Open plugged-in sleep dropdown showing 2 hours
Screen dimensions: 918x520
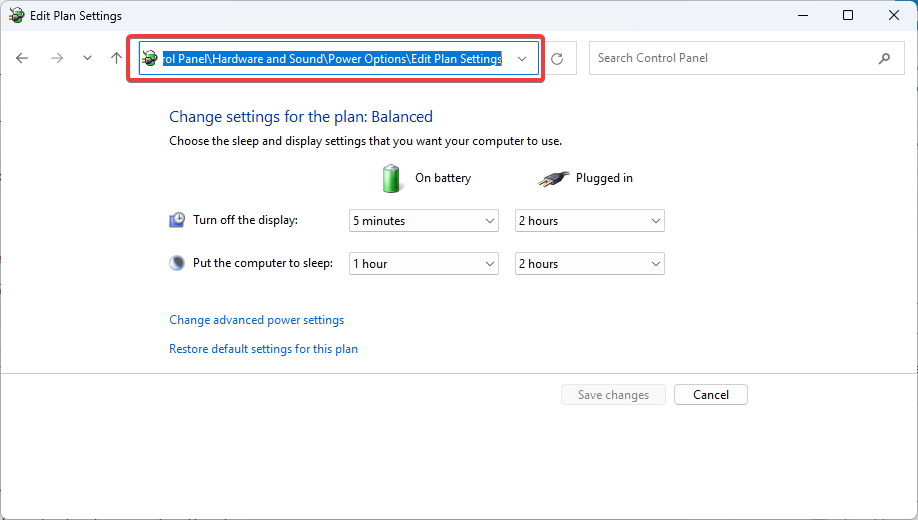[590, 264]
